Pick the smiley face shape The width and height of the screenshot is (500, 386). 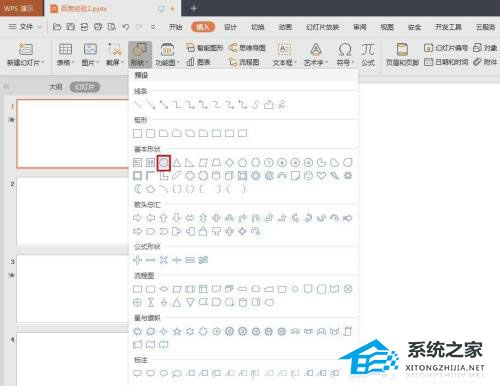point(308,176)
